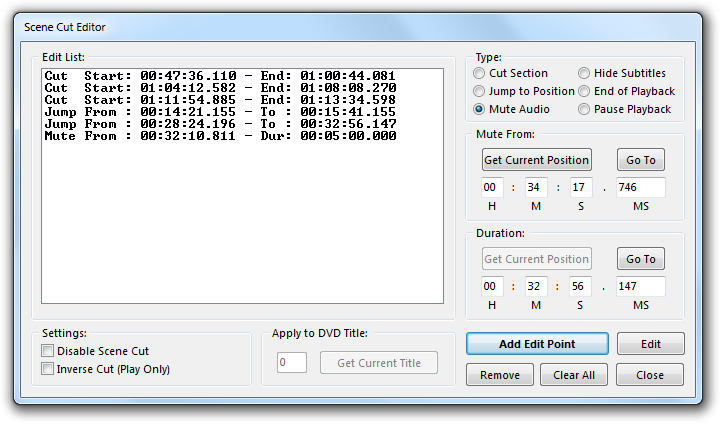This screenshot has height=424, width=720.
Task: Close the Scene Cut Editor dialog
Action: 650,375
